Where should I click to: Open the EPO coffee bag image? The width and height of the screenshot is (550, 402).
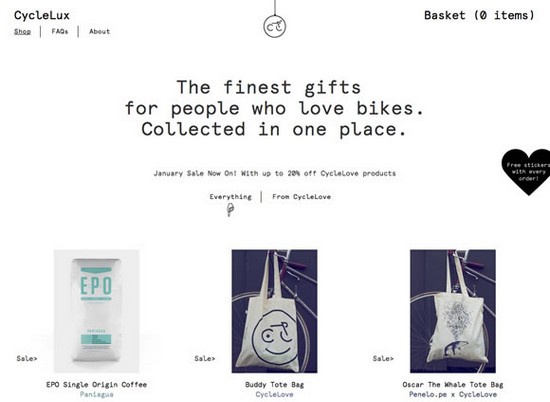click(96, 311)
